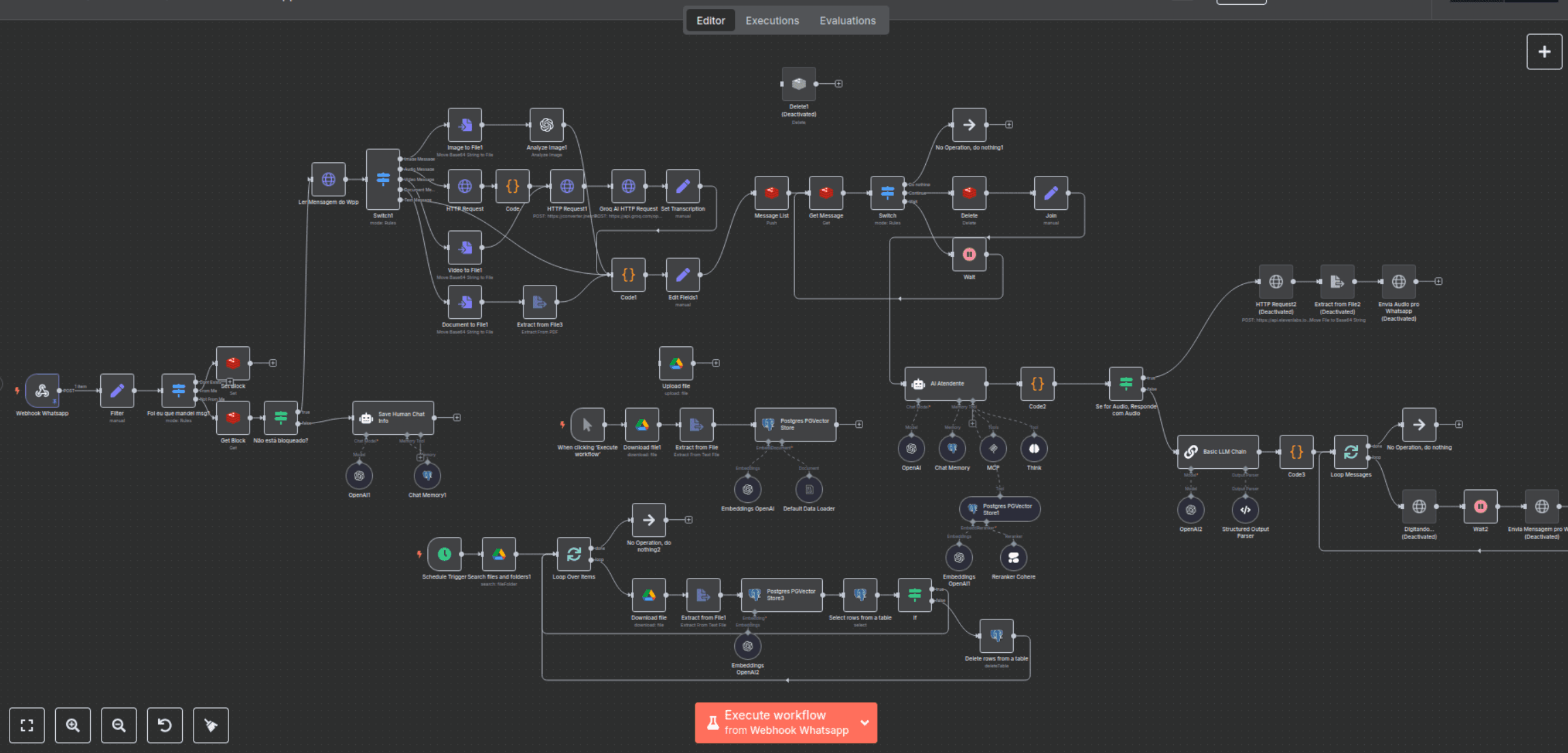Expand the Execute workflow trigger dropdown arrow
The height and width of the screenshot is (753, 1568).
[x=865, y=722]
